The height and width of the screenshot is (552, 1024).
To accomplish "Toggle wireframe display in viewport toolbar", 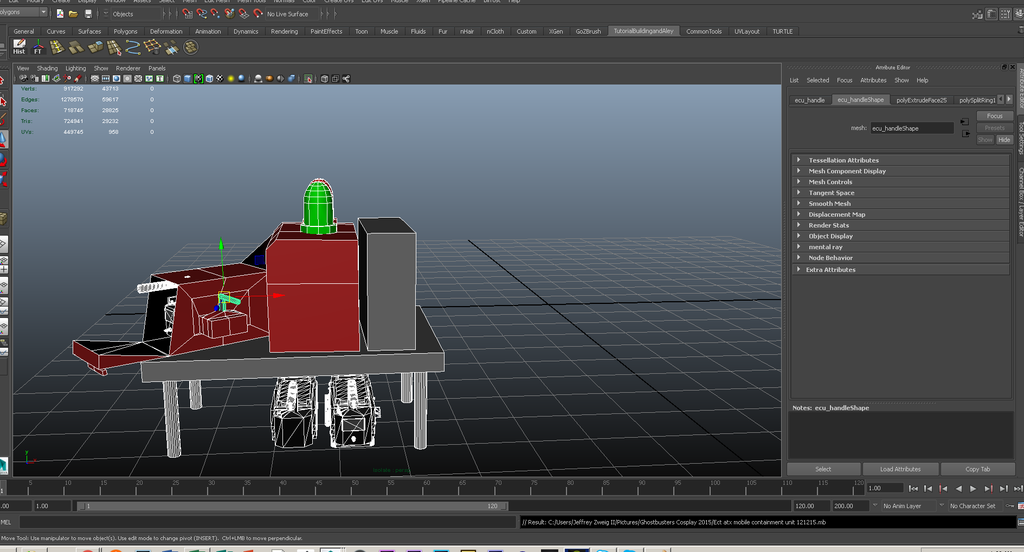I will 177,78.
